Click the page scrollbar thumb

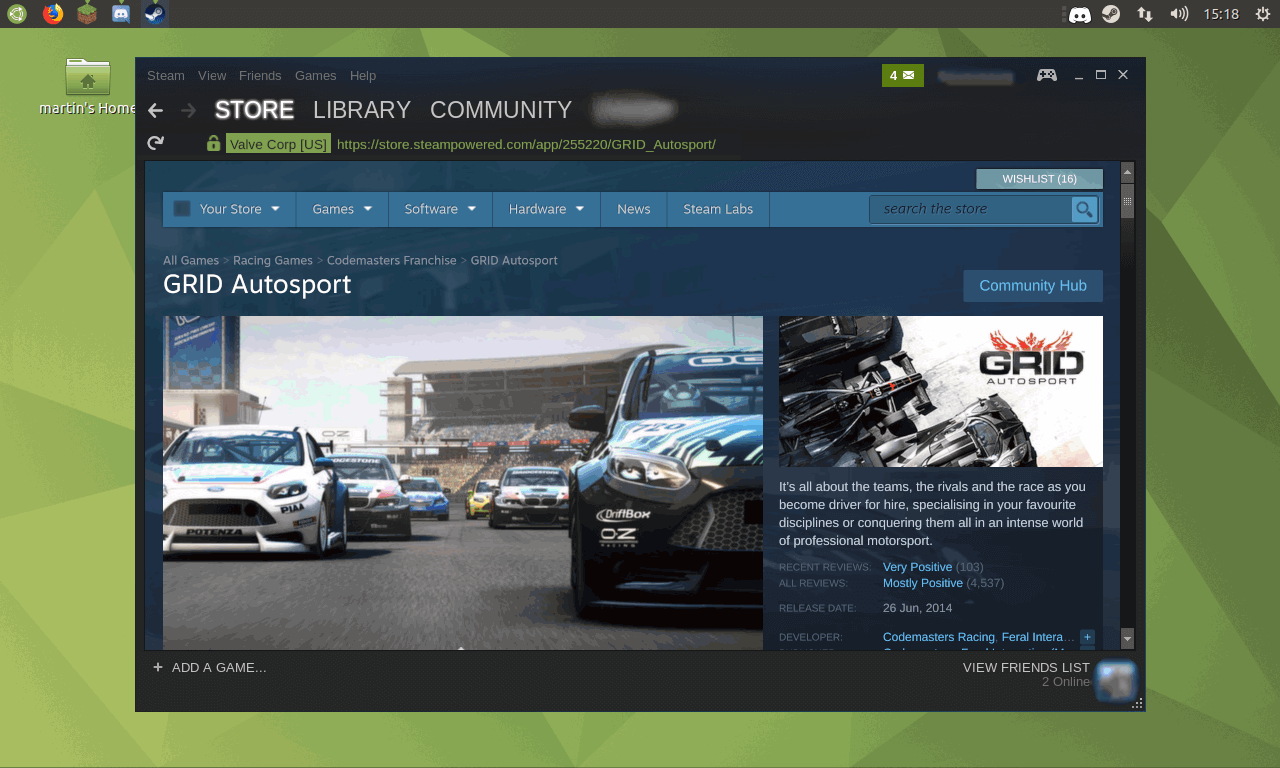(1128, 201)
